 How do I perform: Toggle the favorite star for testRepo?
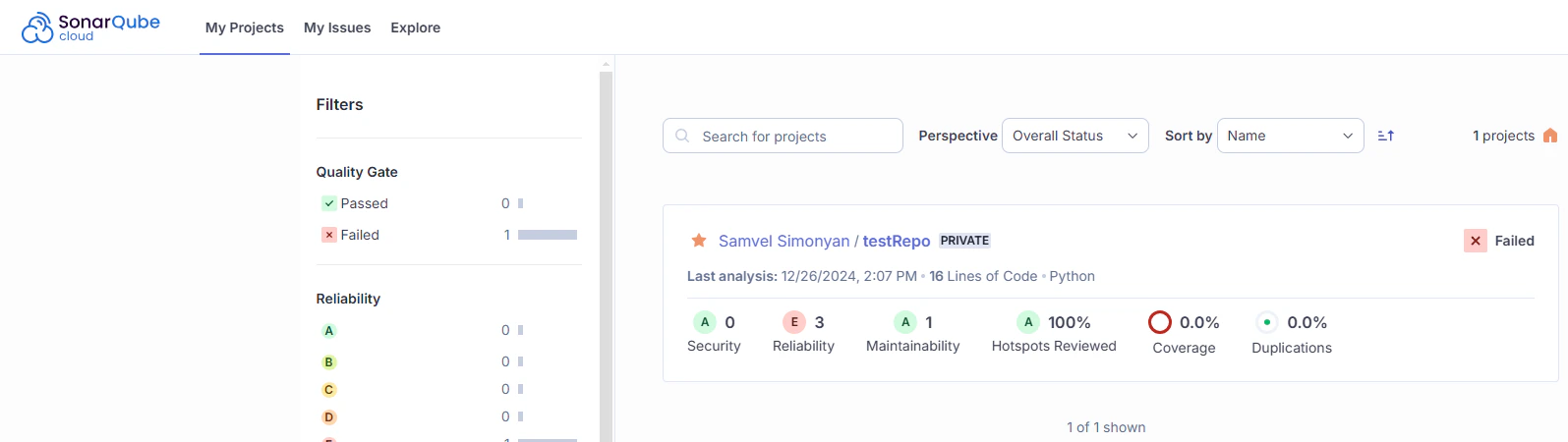click(699, 241)
